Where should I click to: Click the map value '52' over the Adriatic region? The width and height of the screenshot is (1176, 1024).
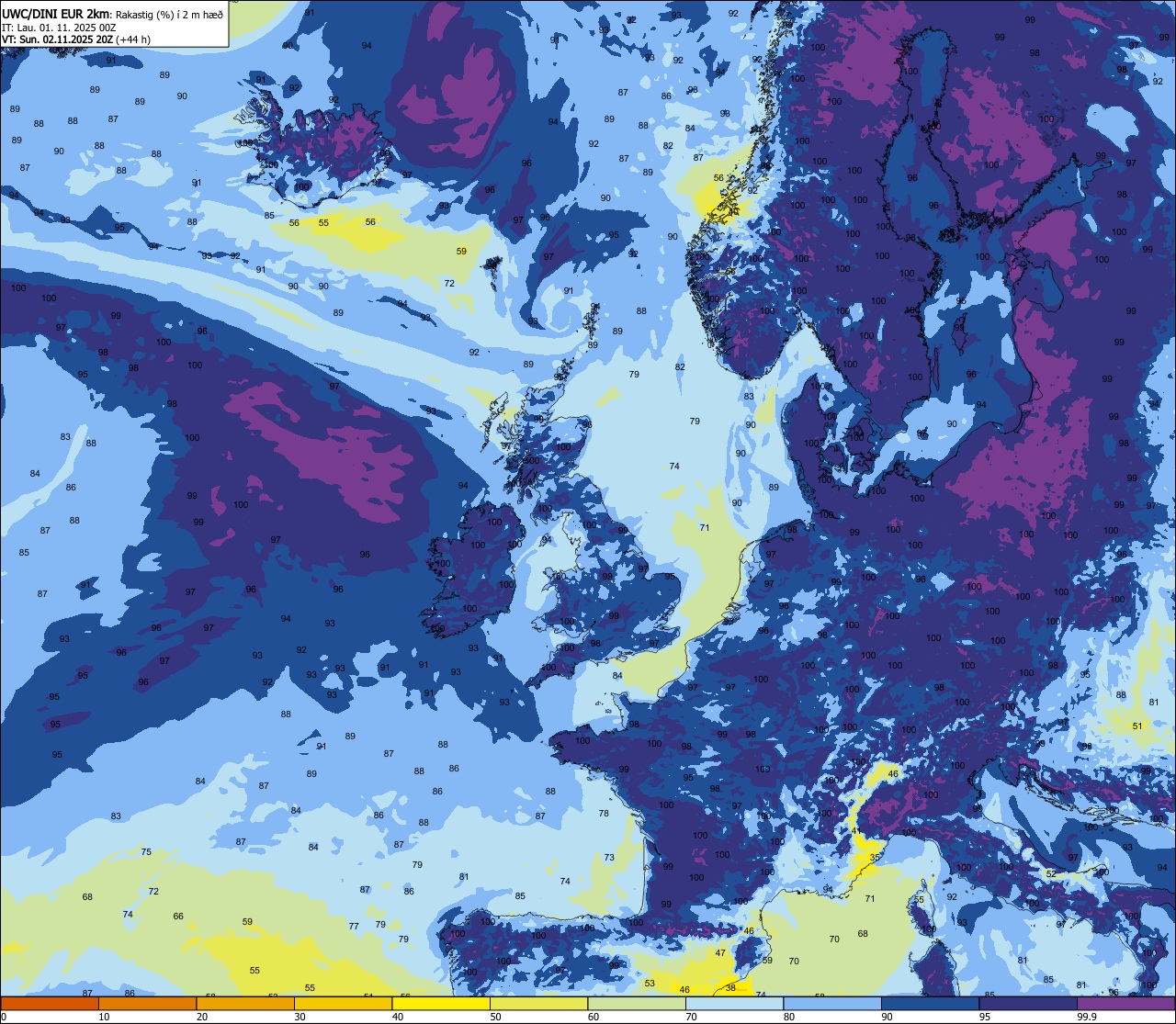[1050, 873]
